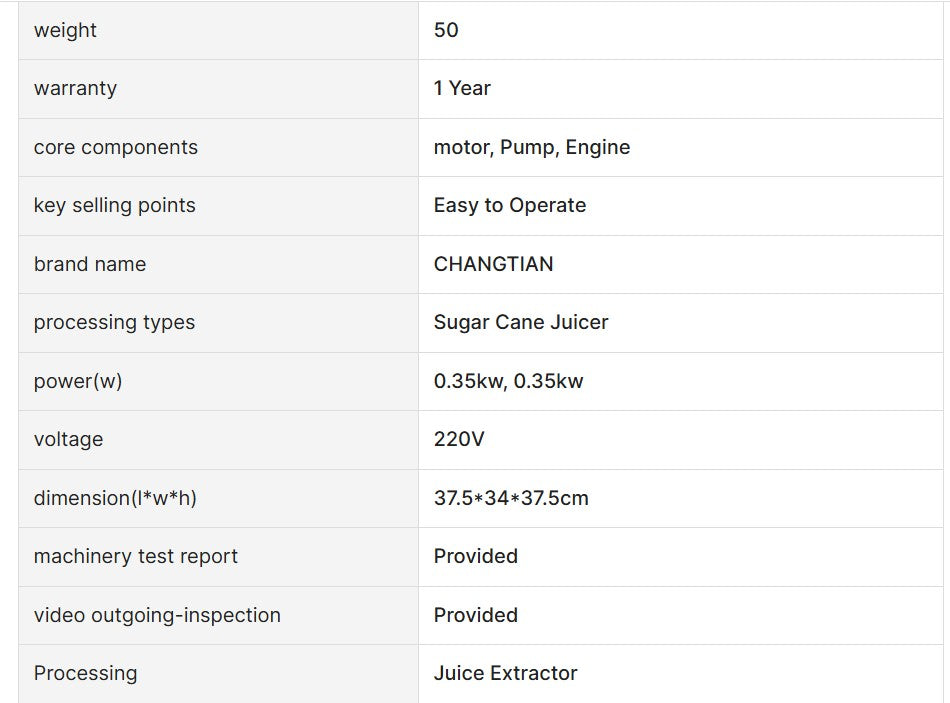Select 'motor, Pump, Engine' value text

531,147
